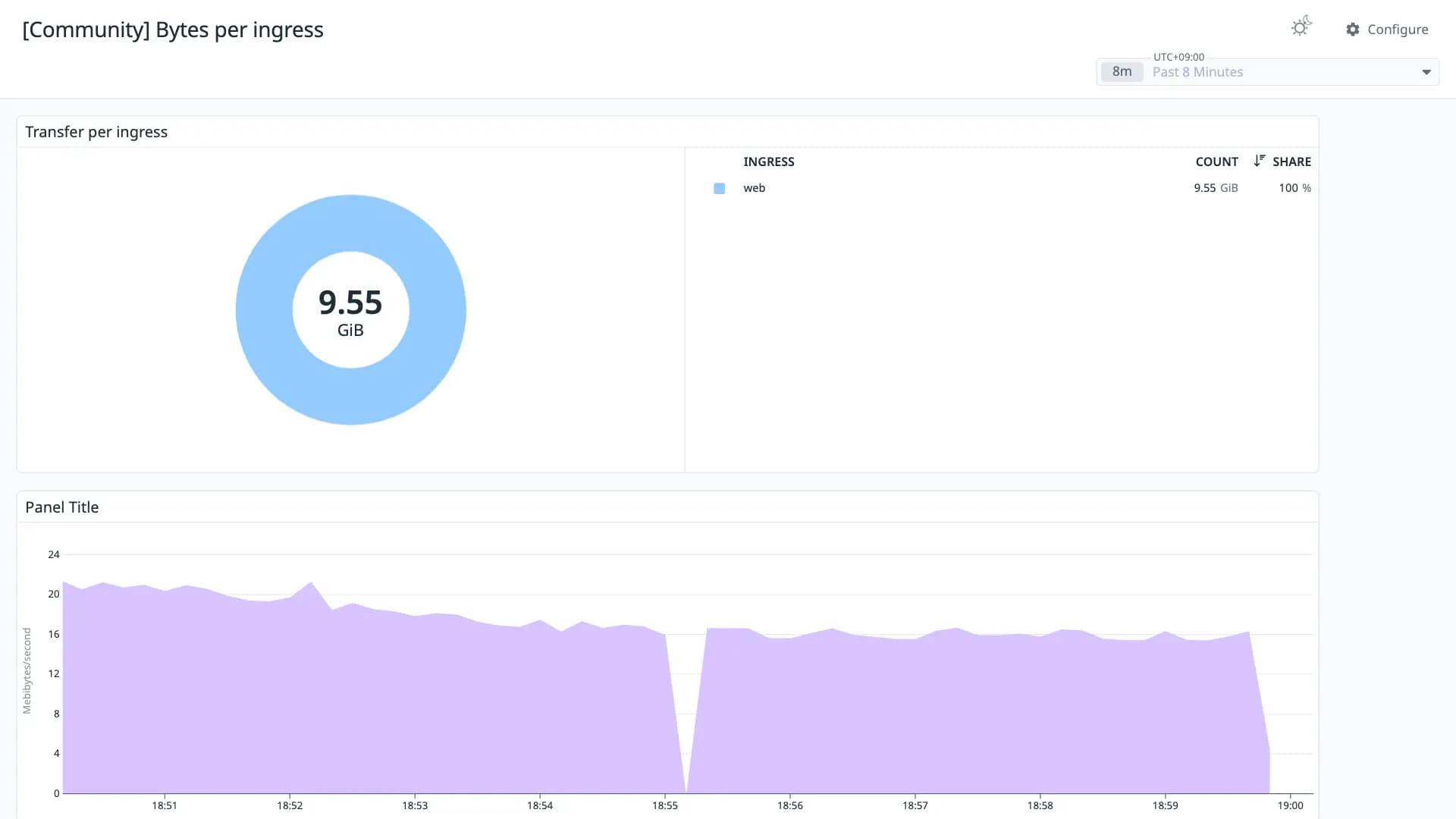Click the SHARE column header
The width and height of the screenshot is (1456, 819).
pyautogui.click(x=1291, y=162)
